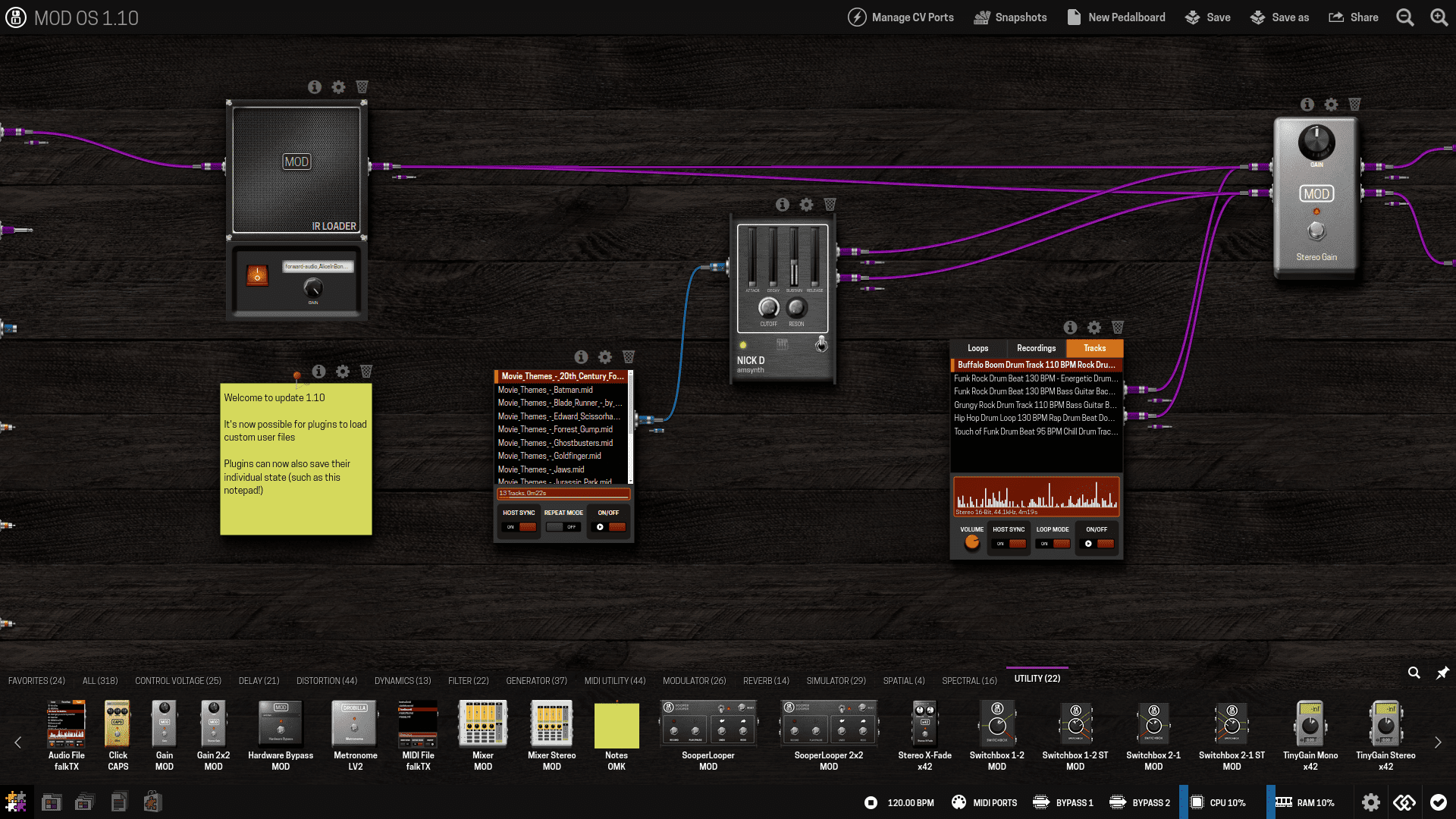Select Tracks tab in audio player
Image resolution: width=1456 pixels, height=819 pixels.
[1094, 348]
